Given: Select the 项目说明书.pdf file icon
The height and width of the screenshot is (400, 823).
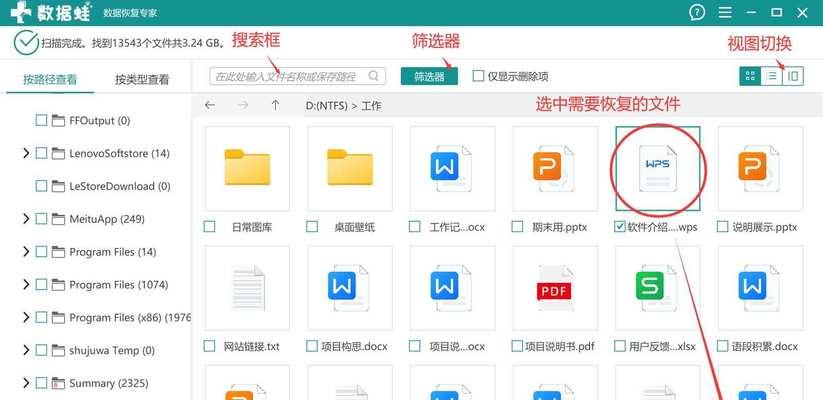Looking at the screenshot, I should coord(555,288).
